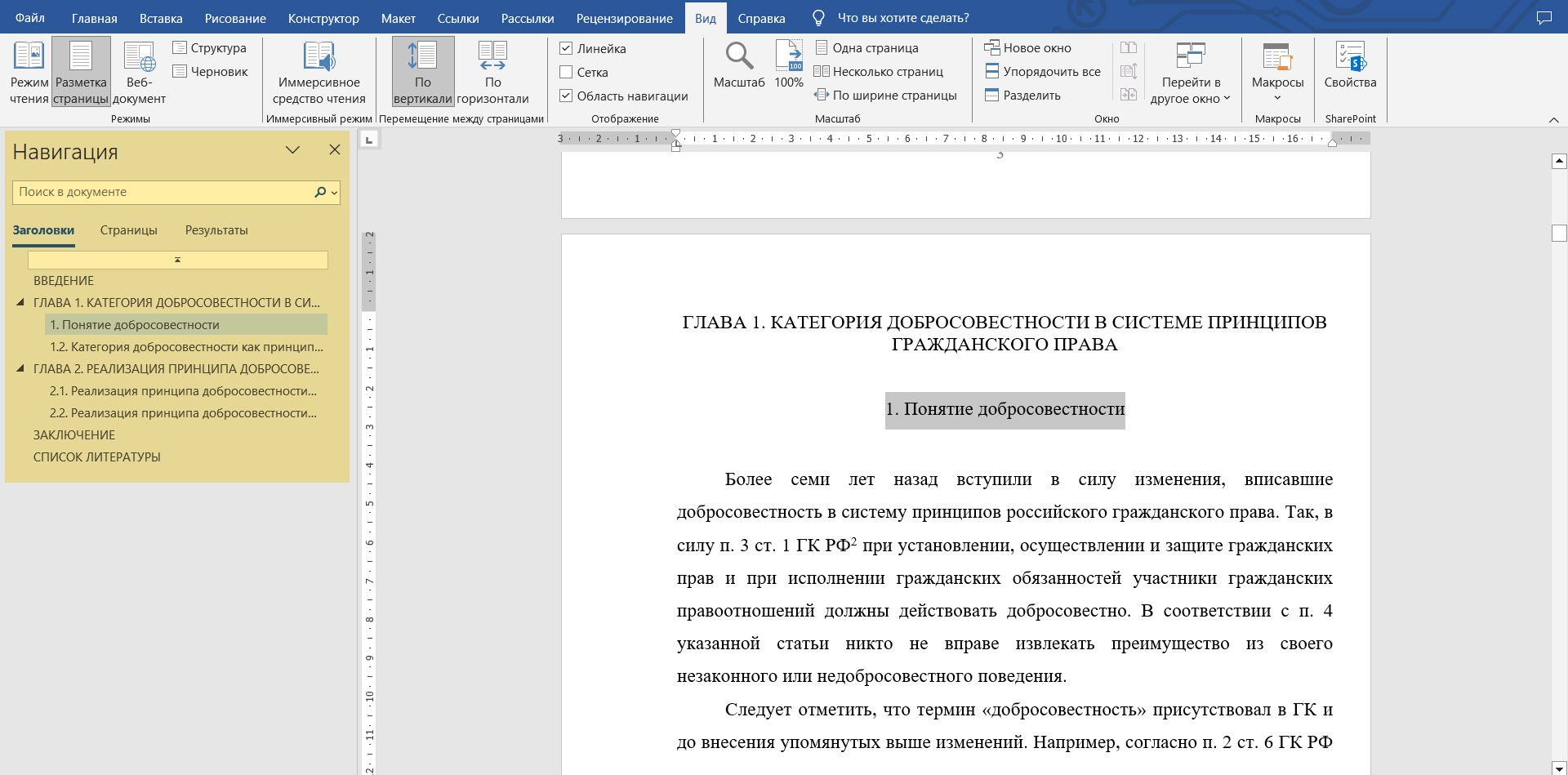Screen dimensions: 1568x775
Task: Open a new window (Новое окно)
Action: [1027, 48]
